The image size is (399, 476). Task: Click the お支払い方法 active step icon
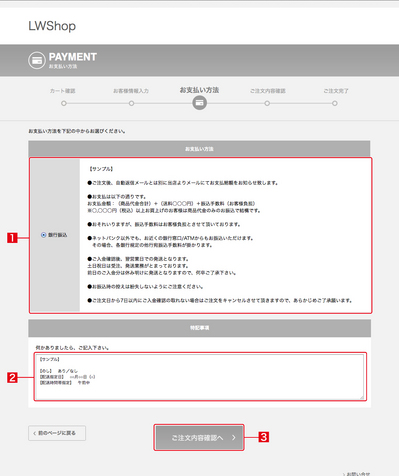(199, 103)
